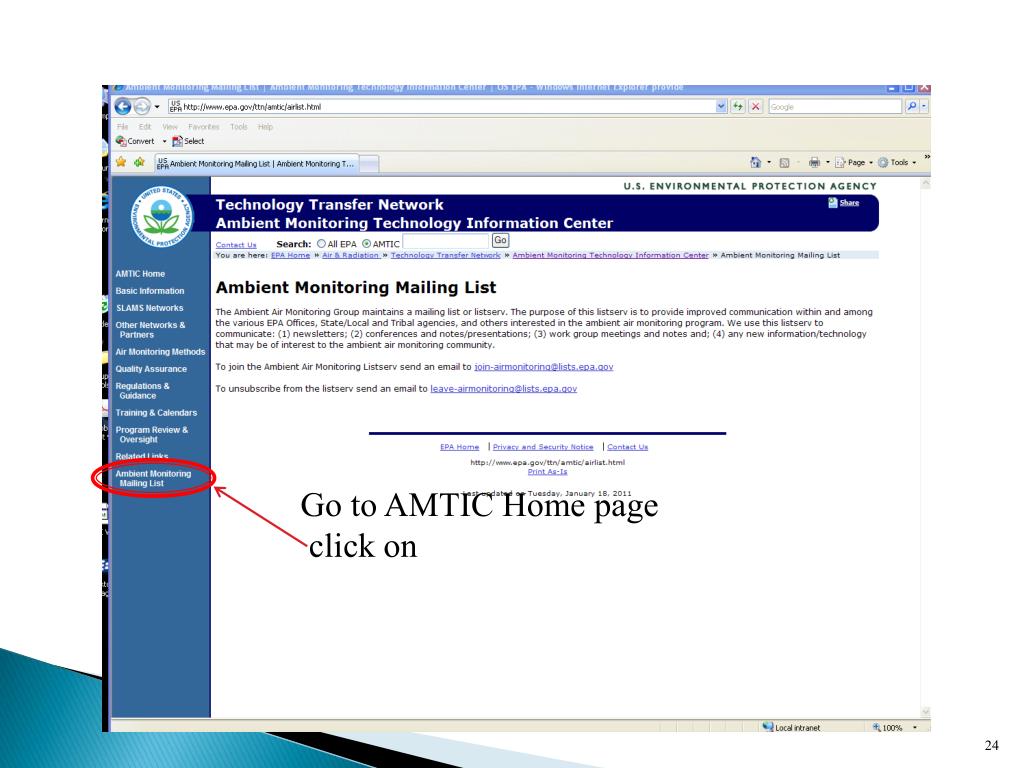1024x768 pixels.
Task: Open the File menu
Action: tap(122, 127)
